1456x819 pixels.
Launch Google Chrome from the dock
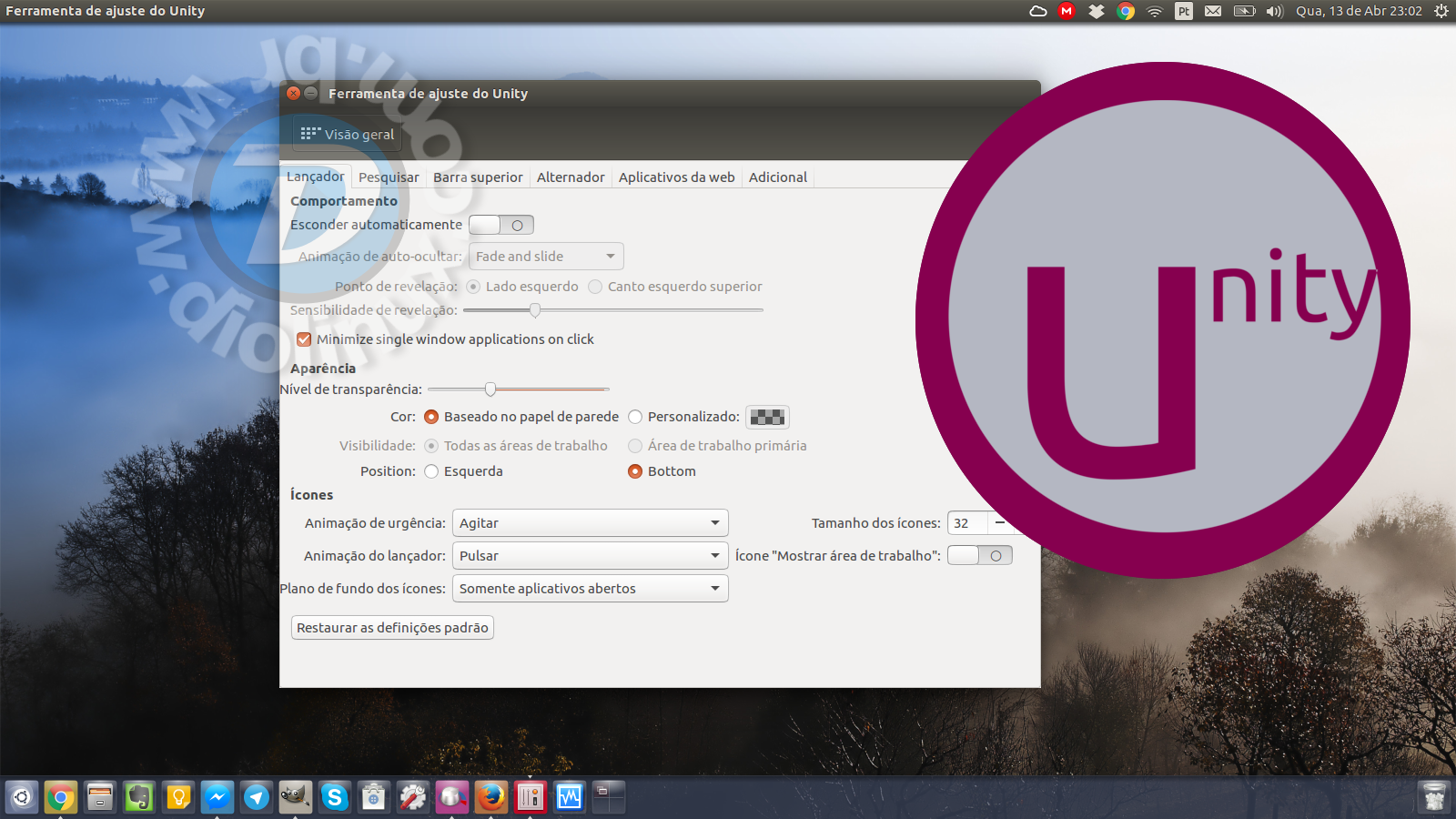(61, 798)
